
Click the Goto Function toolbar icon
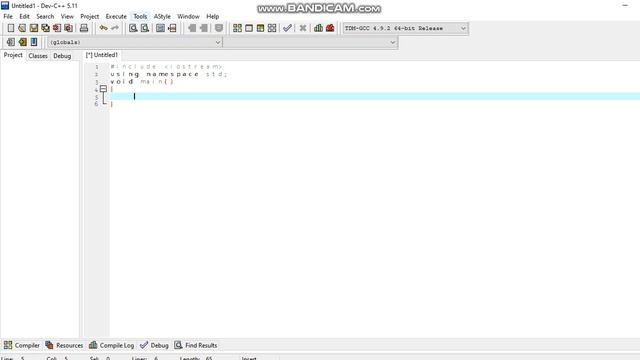tap(160, 28)
